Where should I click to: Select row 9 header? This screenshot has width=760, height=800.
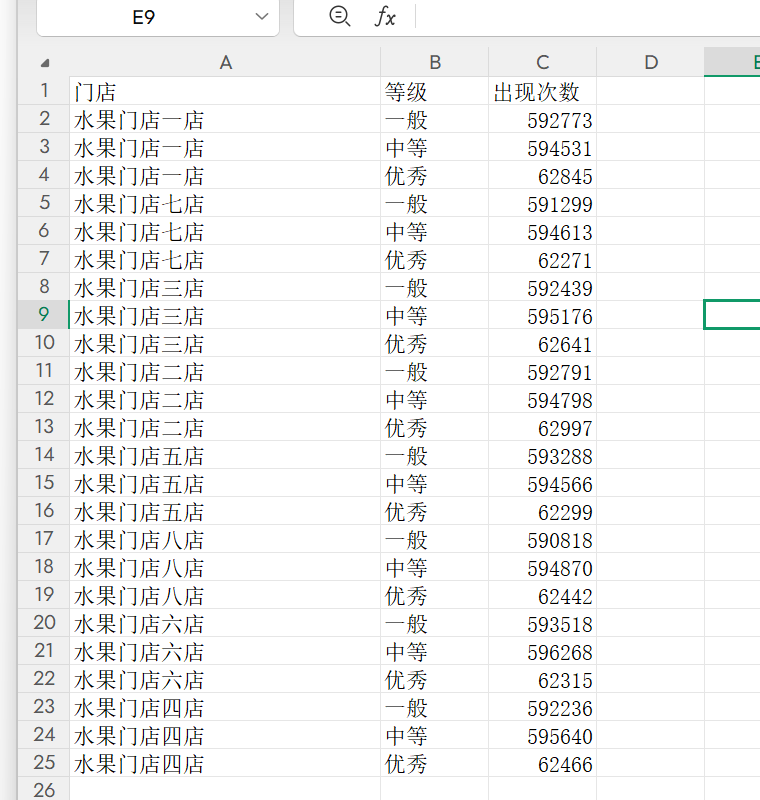click(x=44, y=316)
